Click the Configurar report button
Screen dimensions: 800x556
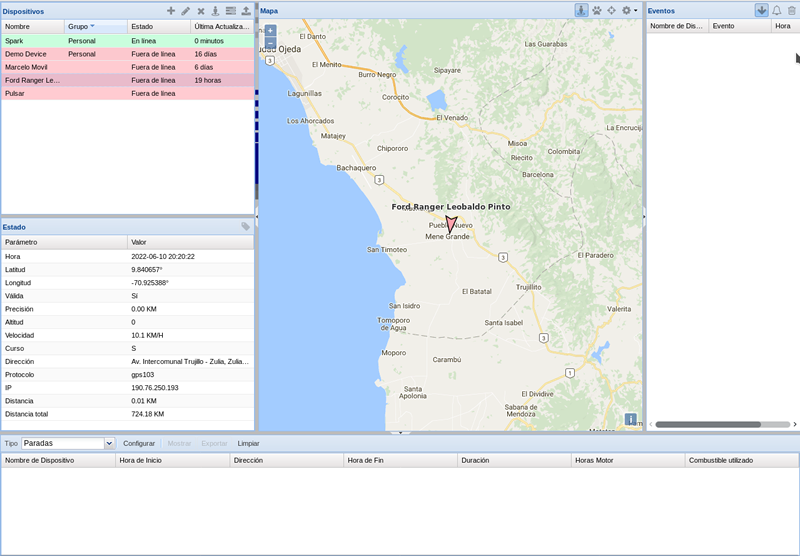tap(139, 443)
